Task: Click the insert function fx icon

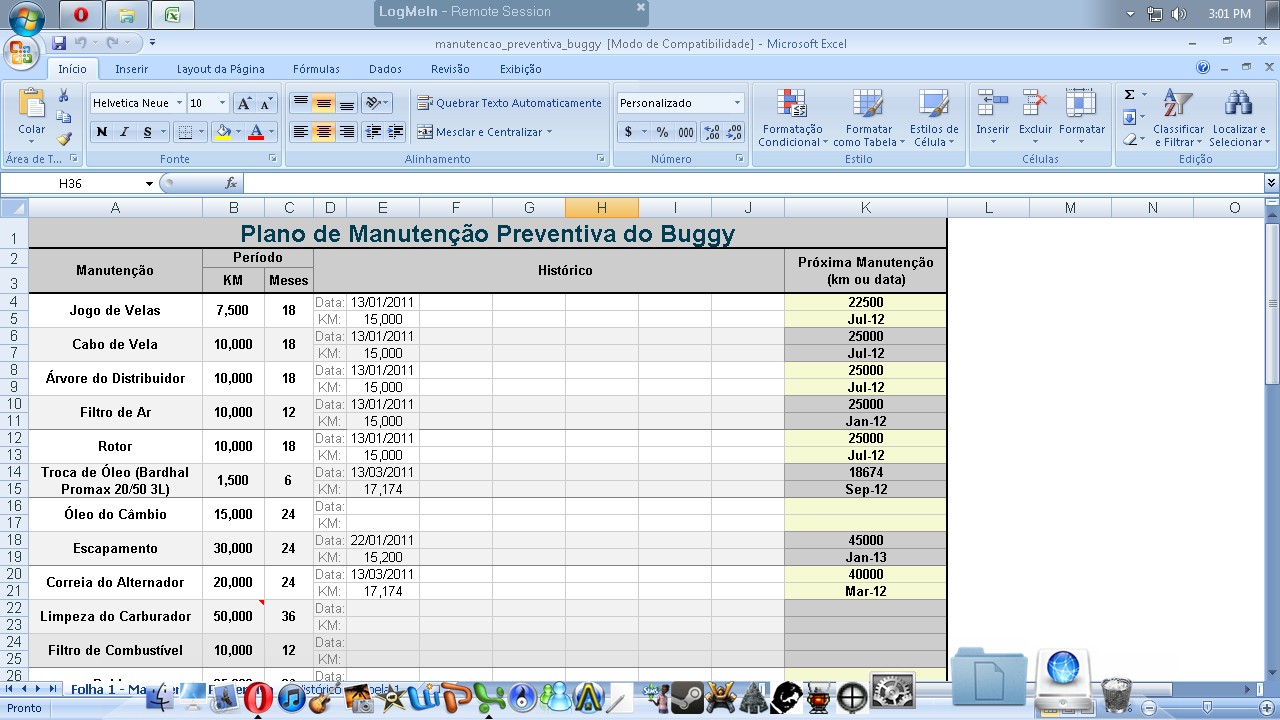Action: (x=231, y=183)
